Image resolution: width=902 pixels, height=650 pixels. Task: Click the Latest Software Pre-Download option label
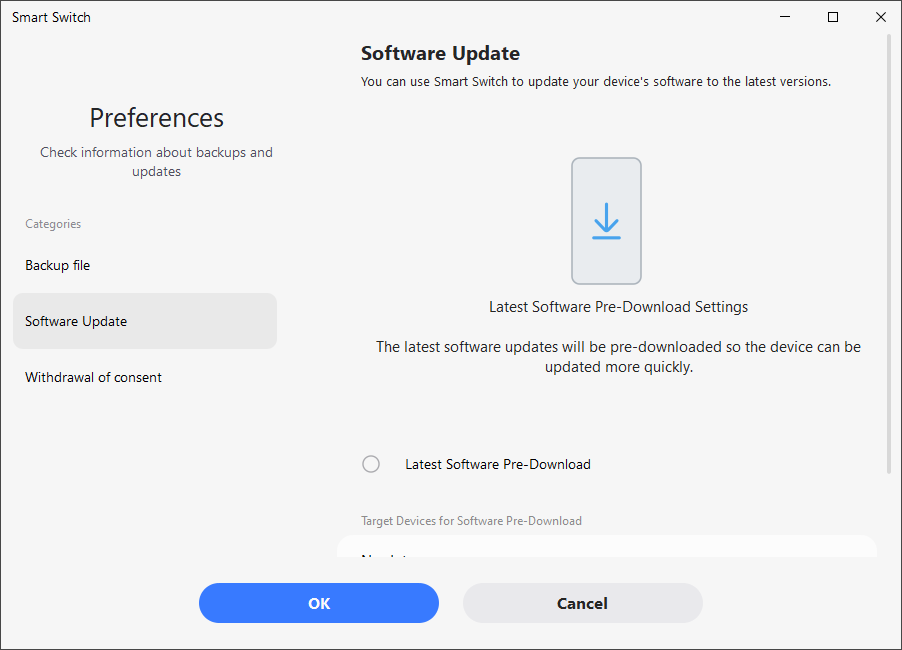(x=498, y=464)
